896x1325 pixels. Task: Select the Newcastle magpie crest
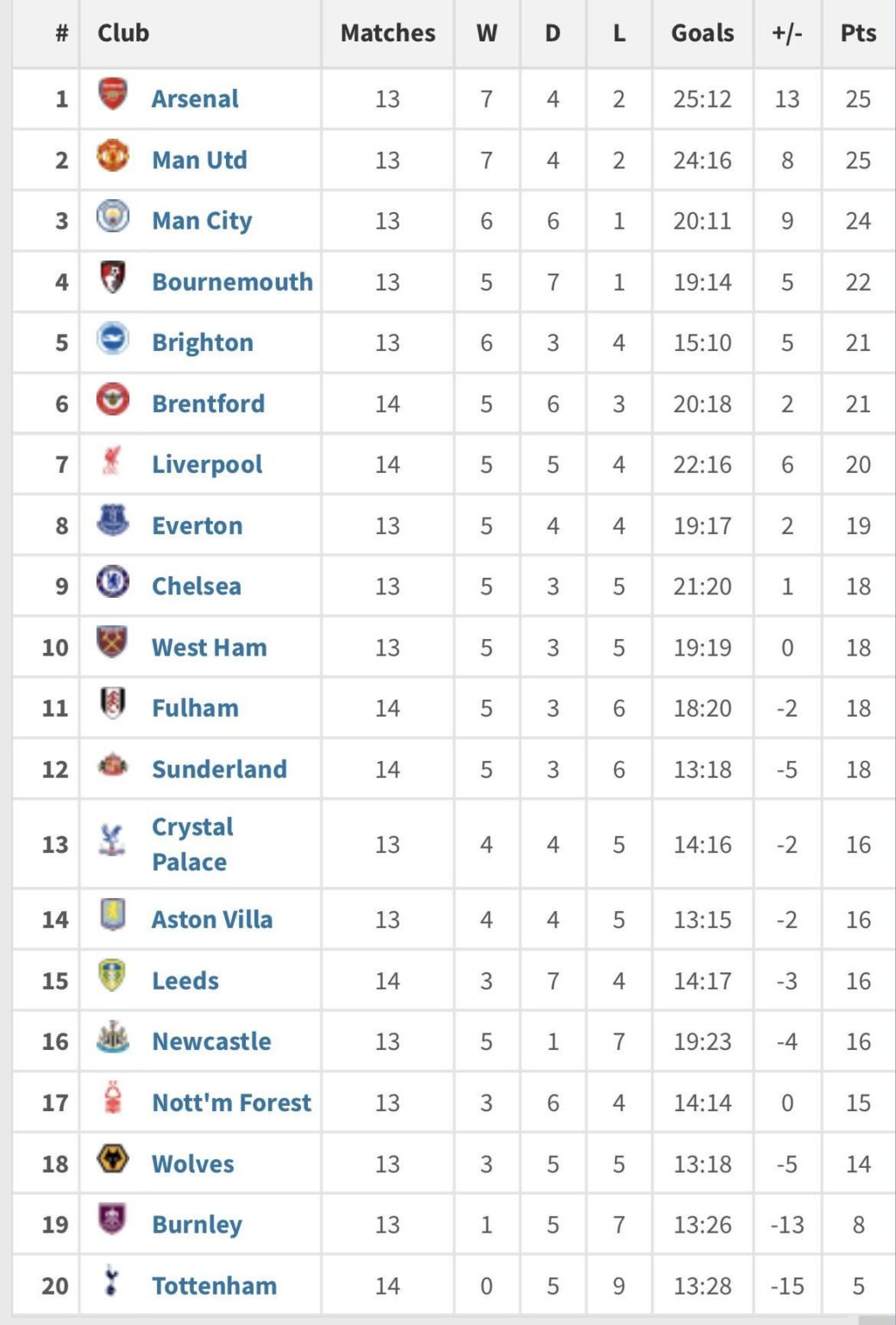114,1041
